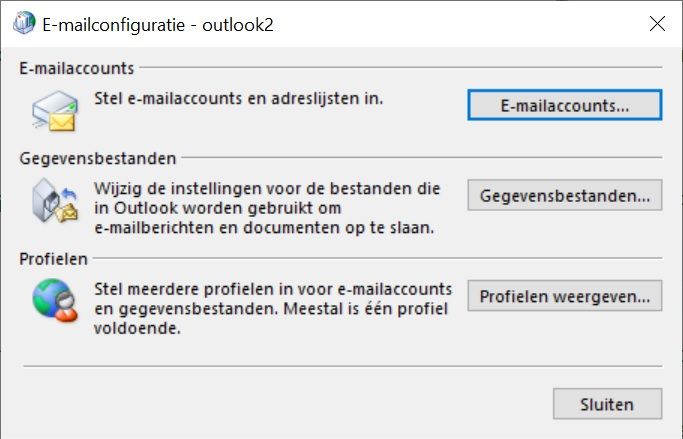Click the 'e-mailberichten en documenten op te slaan' line

[264, 227]
